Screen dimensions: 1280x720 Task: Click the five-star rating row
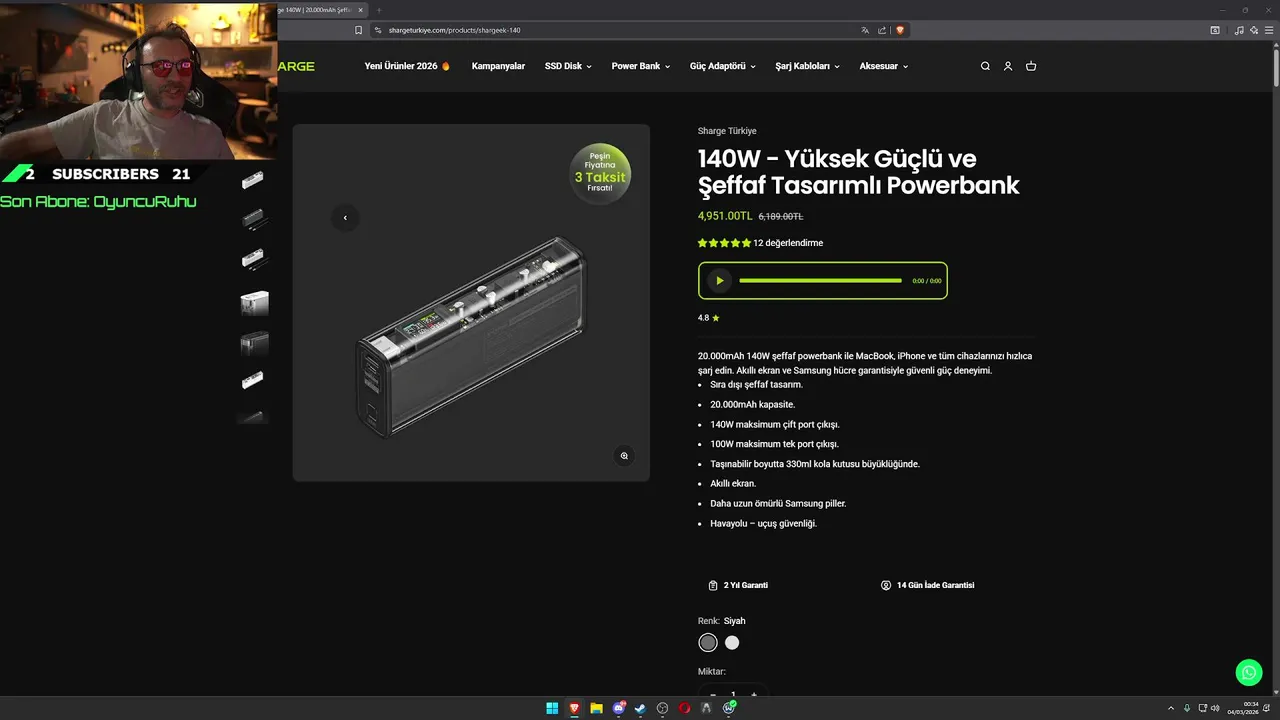(x=724, y=243)
